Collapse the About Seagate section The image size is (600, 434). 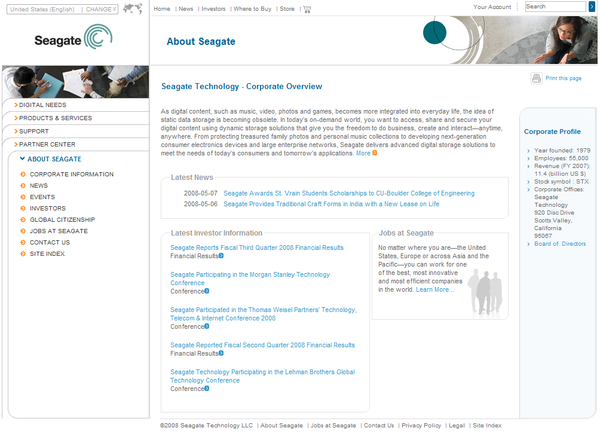click(x=51, y=159)
